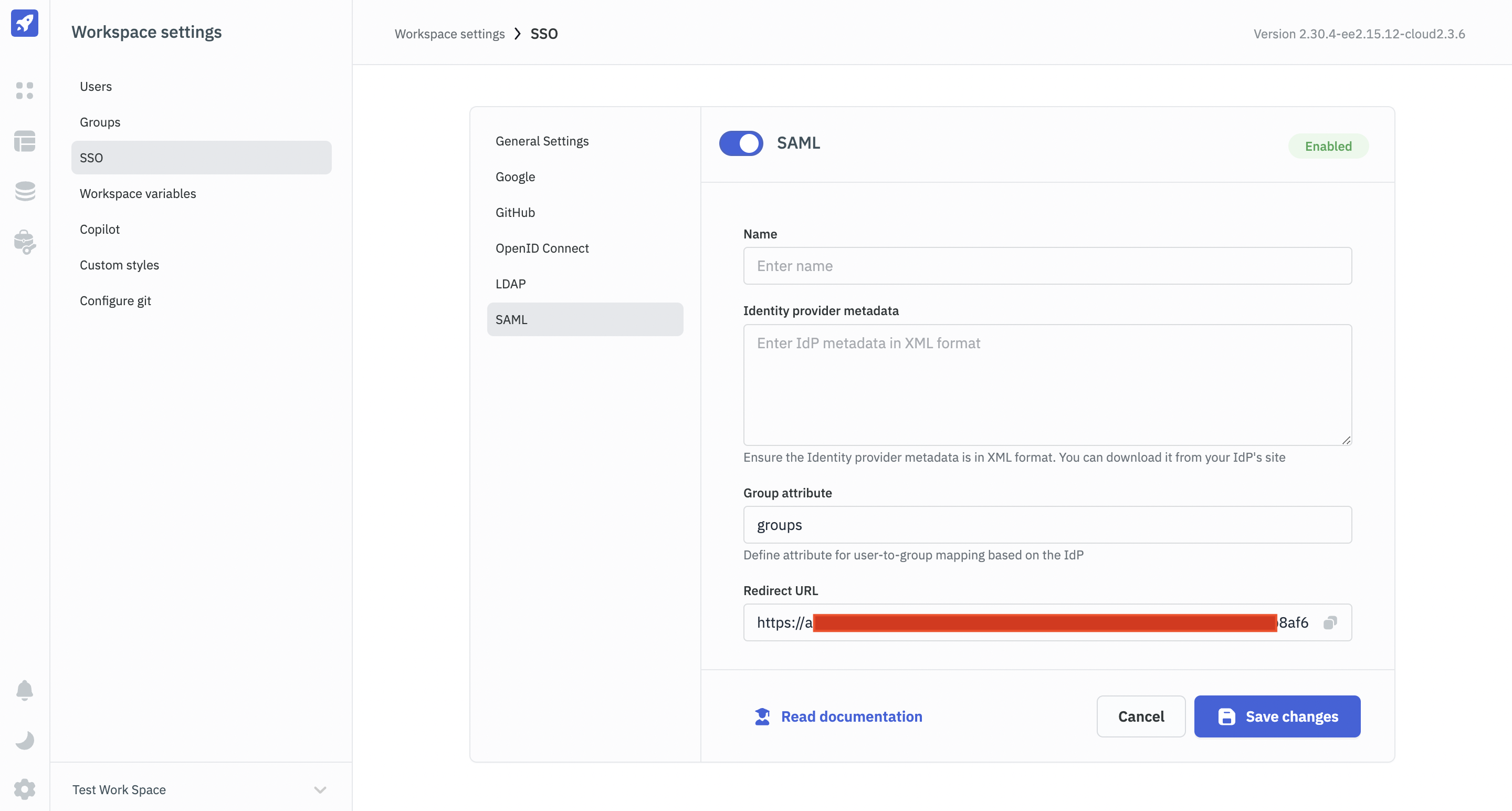The image size is (1512, 811).
Task: Open the Read documentation link
Action: point(851,716)
